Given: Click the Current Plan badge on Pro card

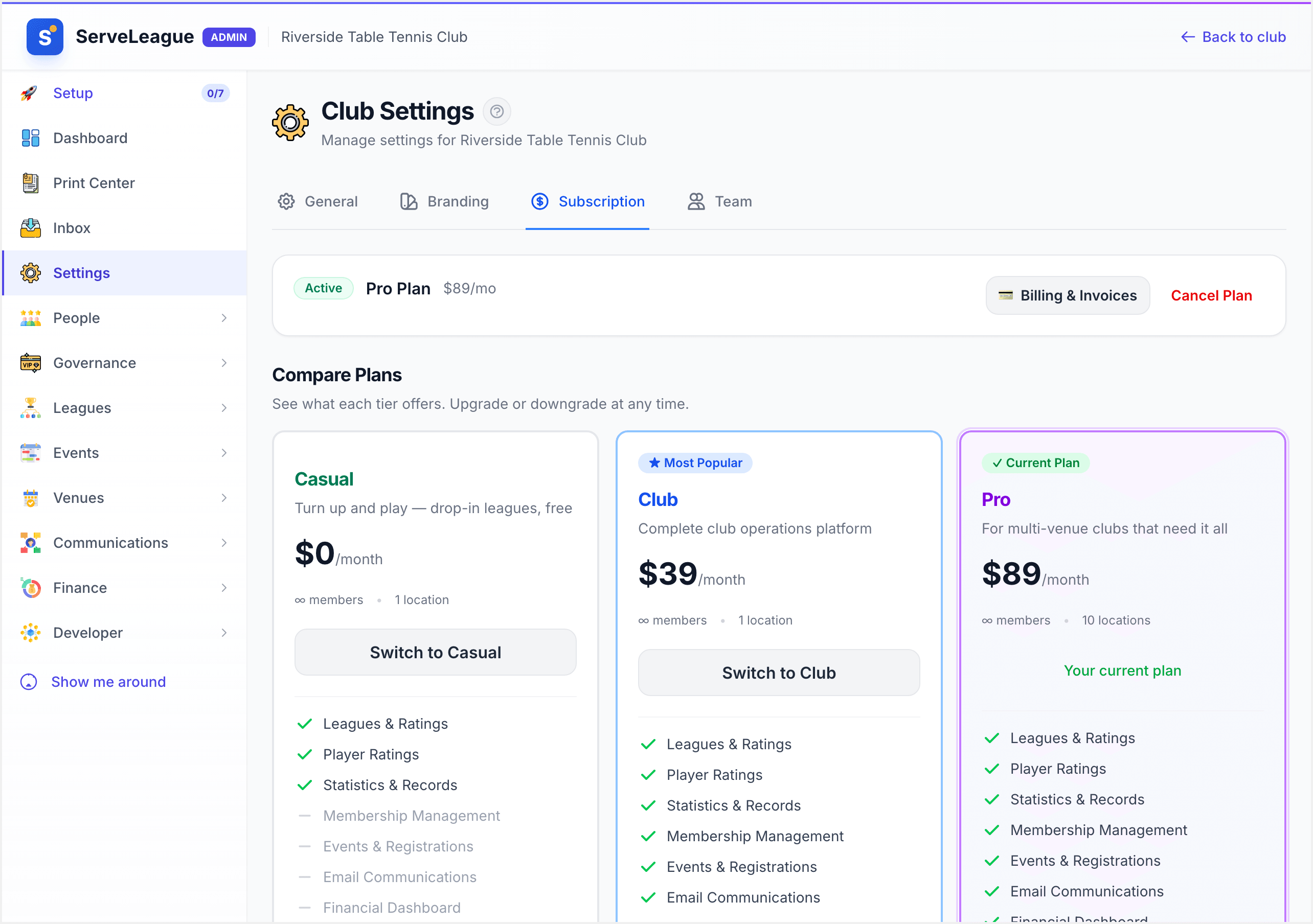Looking at the screenshot, I should point(1035,463).
